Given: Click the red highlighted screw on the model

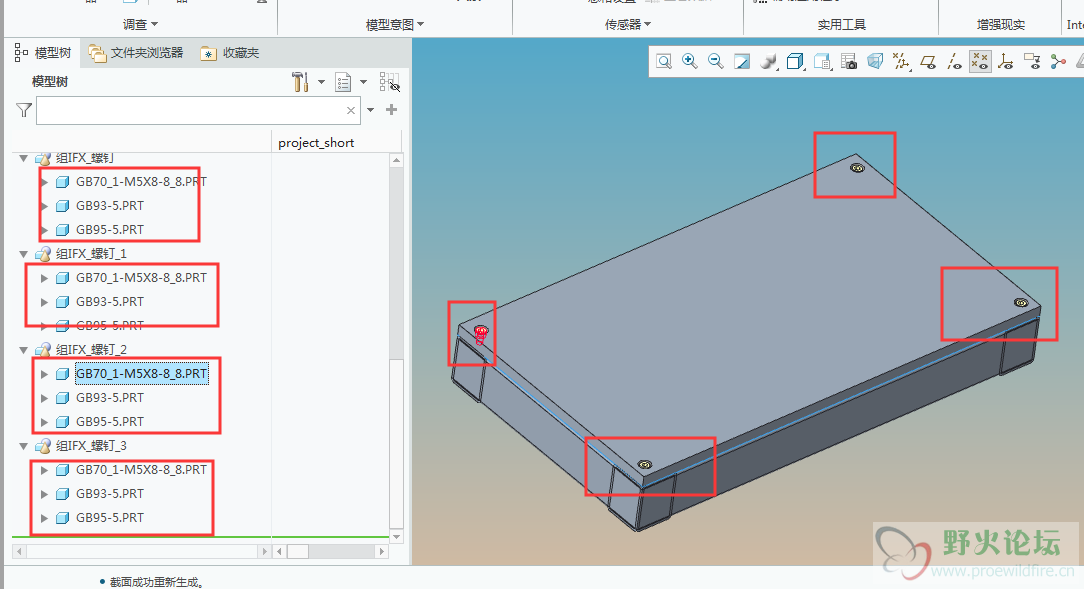Looking at the screenshot, I should click(x=480, y=335).
